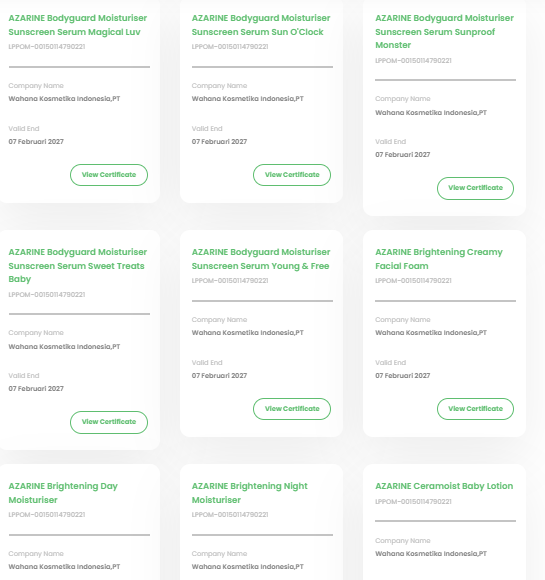Open AZARINE Sunscreen Serum Young & Free title
This screenshot has width=545, height=580.
(x=261, y=259)
